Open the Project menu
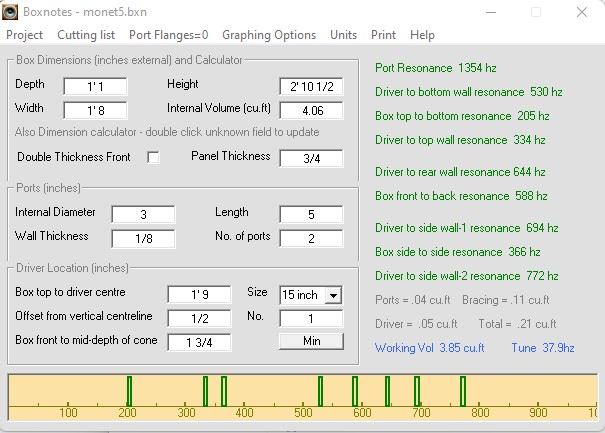Viewport: 605px width, 433px height. [x=25, y=35]
